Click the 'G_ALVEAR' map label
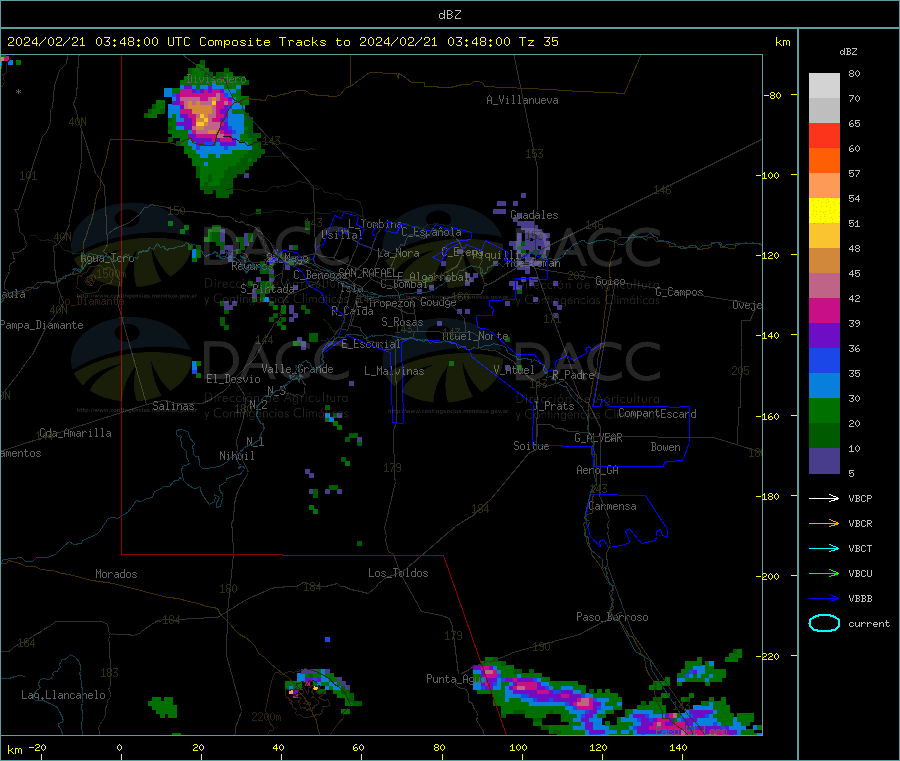The height and width of the screenshot is (761, 900). pyautogui.click(x=598, y=438)
